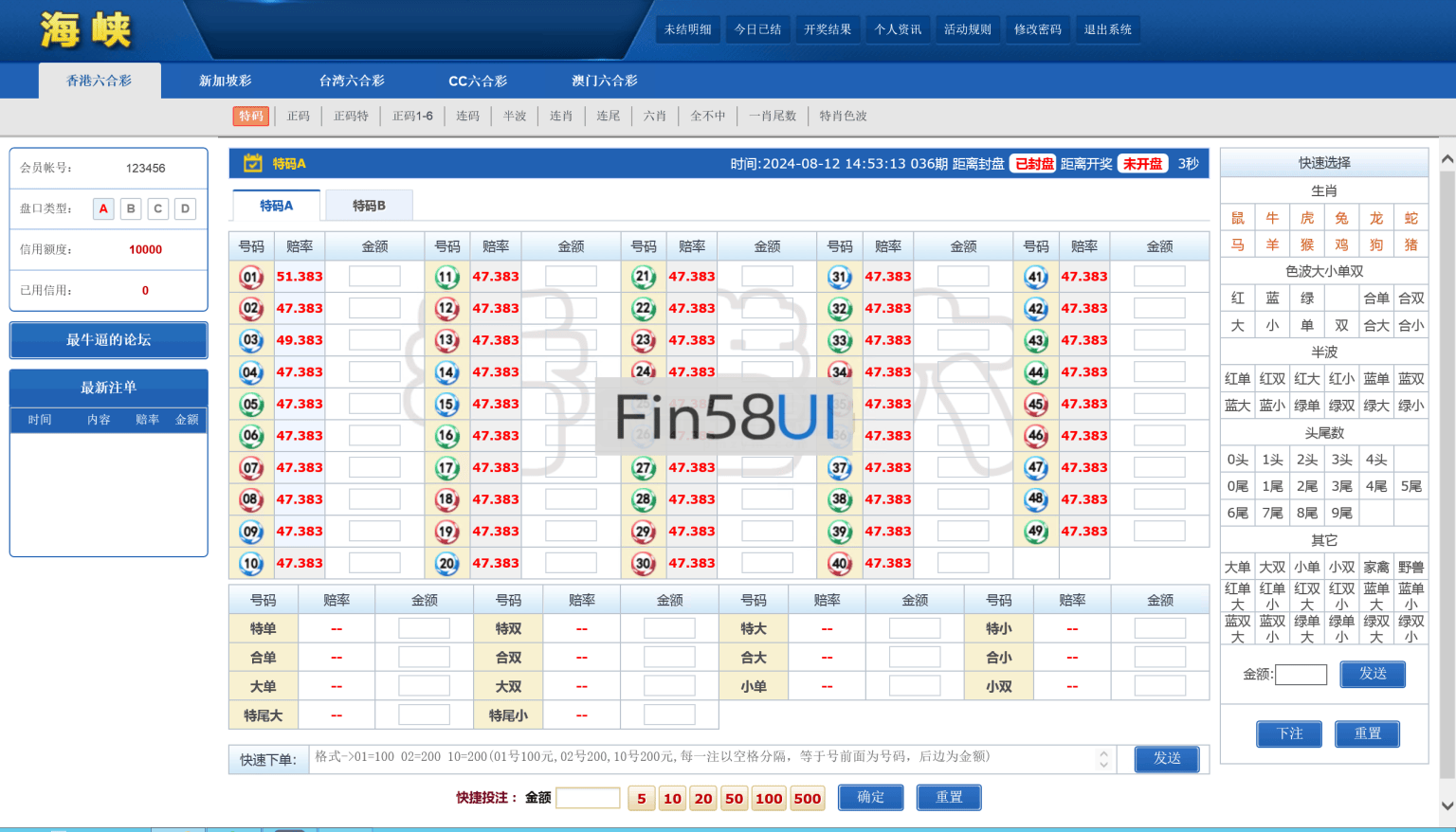
Task: Click down arrow on quick order textbox
Action: [1103, 764]
